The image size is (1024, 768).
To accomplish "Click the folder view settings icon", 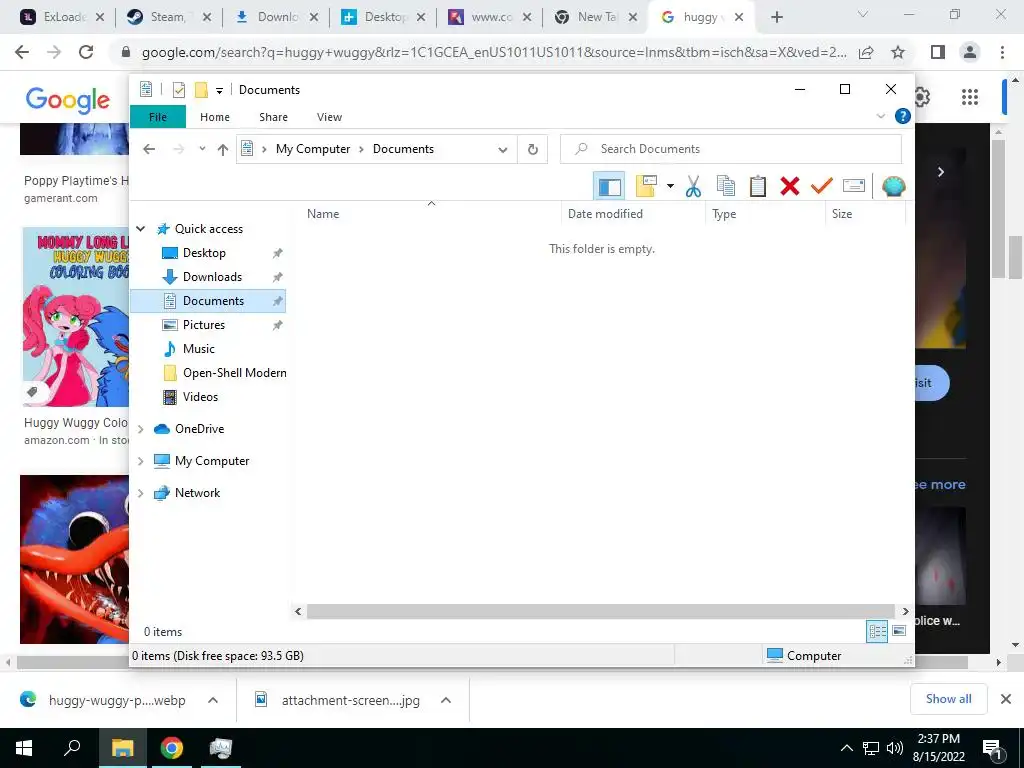I will click(646, 186).
